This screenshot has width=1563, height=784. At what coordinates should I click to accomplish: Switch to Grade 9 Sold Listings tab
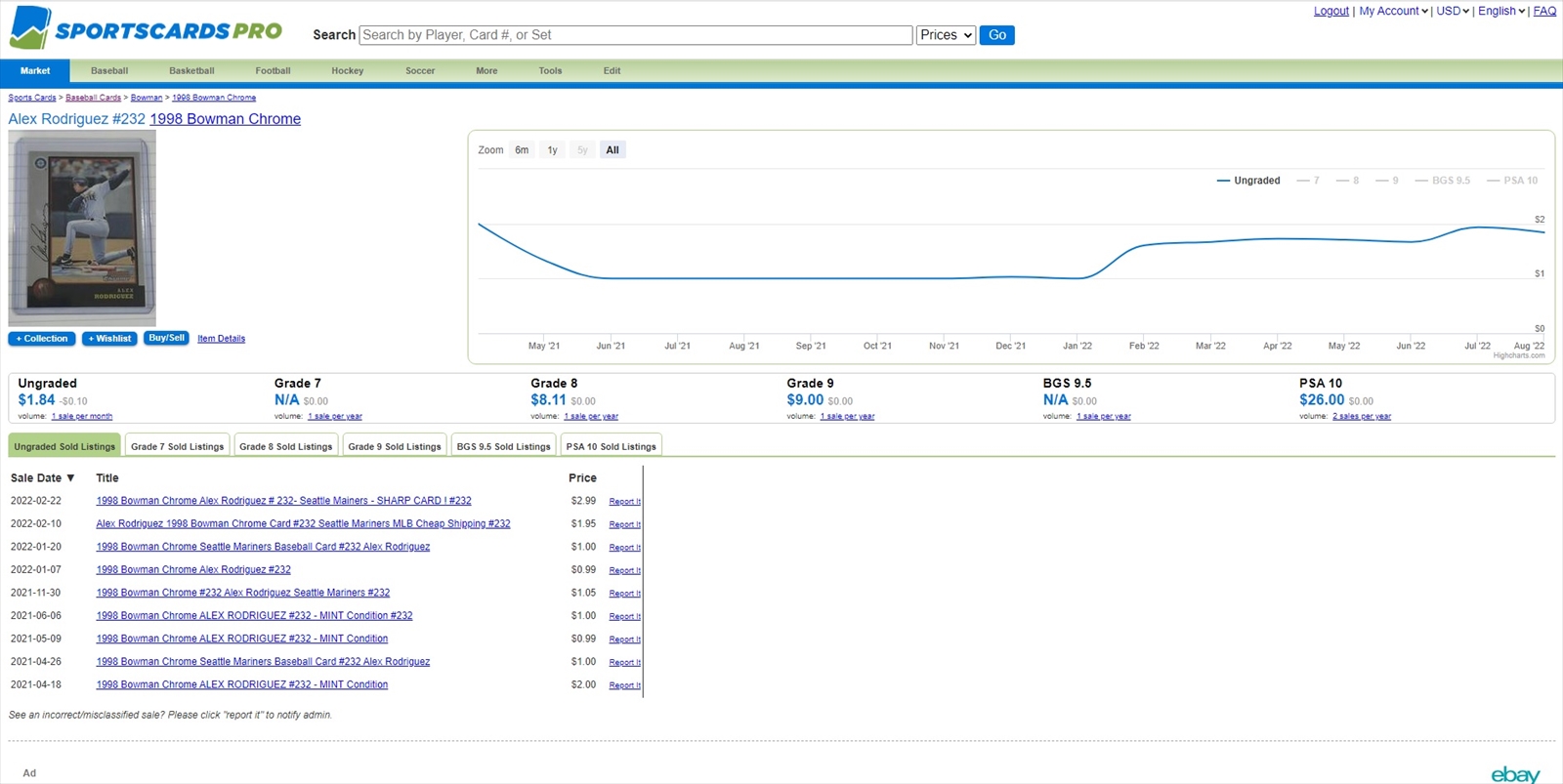coord(395,445)
